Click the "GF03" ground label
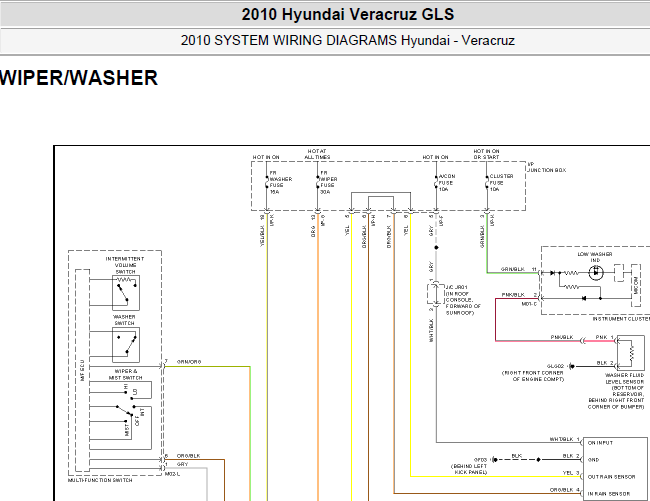Viewport: 650px width, 501px height. pyautogui.click(x=480, y=460)
